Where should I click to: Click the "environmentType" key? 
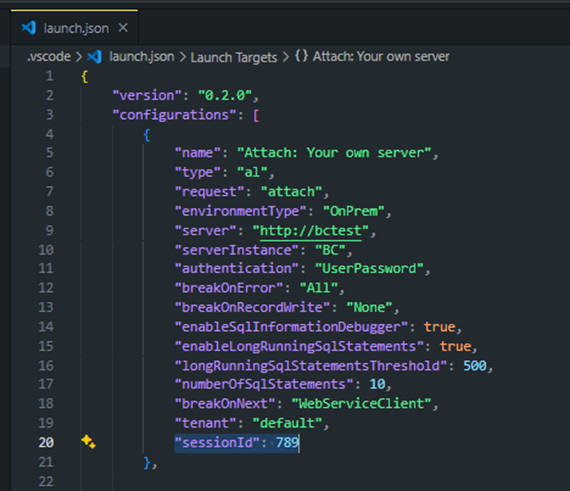point(241,212)
